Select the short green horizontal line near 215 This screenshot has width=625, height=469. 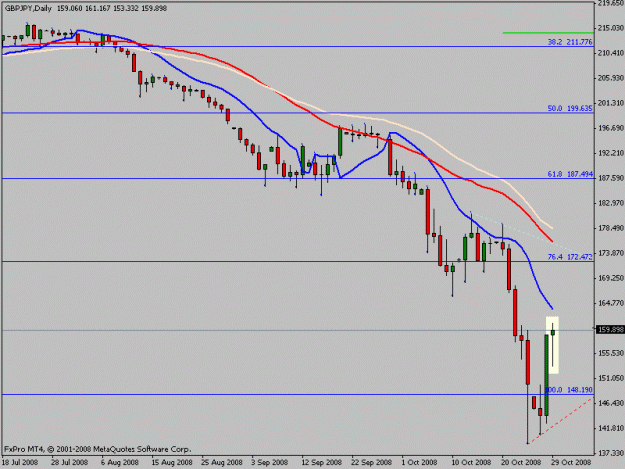click(x=548, y=33)
